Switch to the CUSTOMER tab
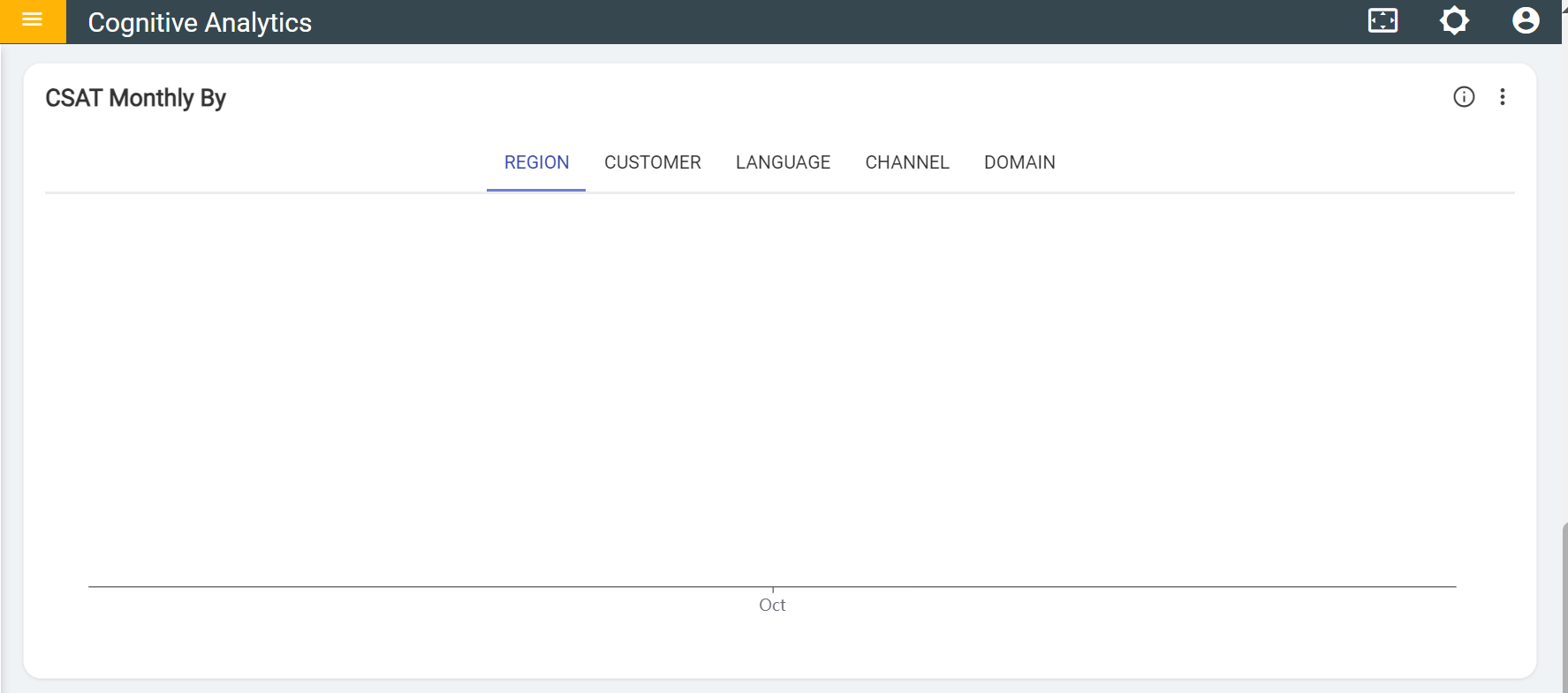The height and width of the screenshot is (693, 1568). point(652,162)
